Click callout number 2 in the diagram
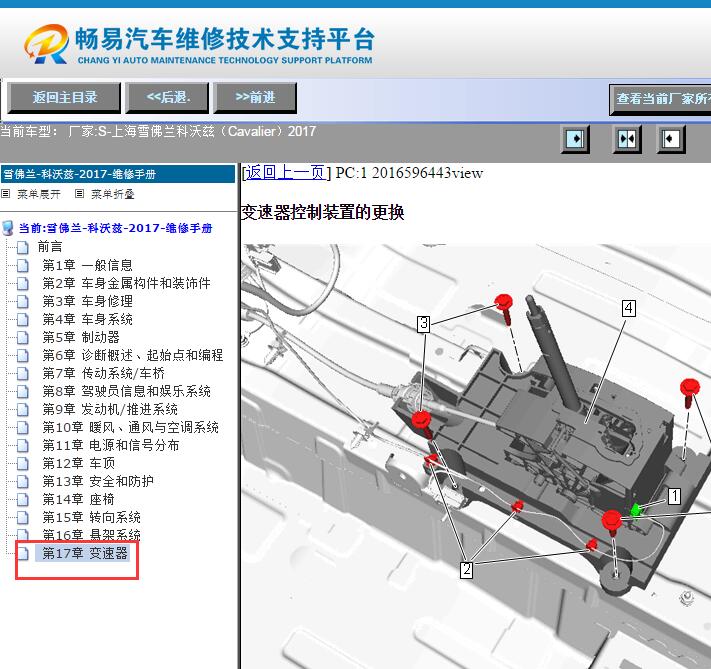Image resolution: width=711 pixels, height=669 pixels. point(467,570)
